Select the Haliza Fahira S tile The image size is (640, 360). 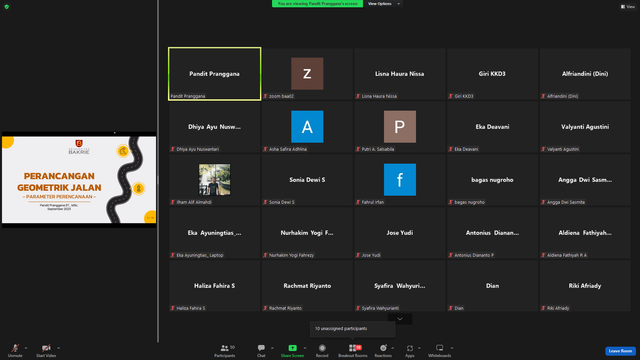pyautogui.click(x=215, y=286)
